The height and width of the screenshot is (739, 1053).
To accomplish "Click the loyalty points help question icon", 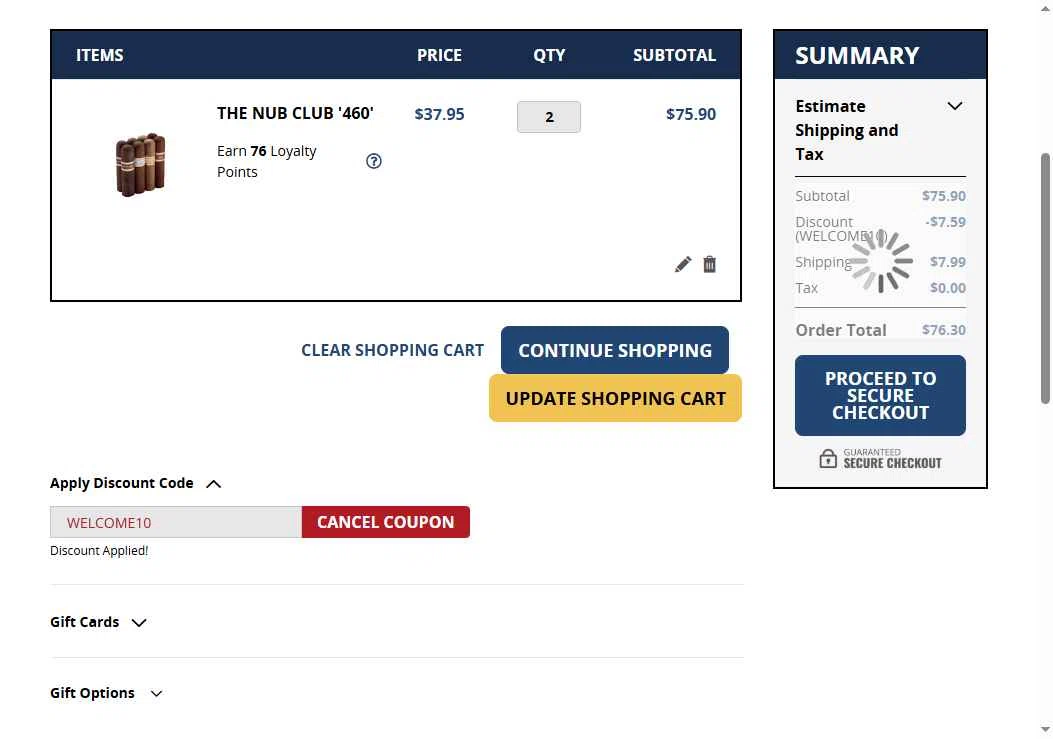I will pos(374,161).
